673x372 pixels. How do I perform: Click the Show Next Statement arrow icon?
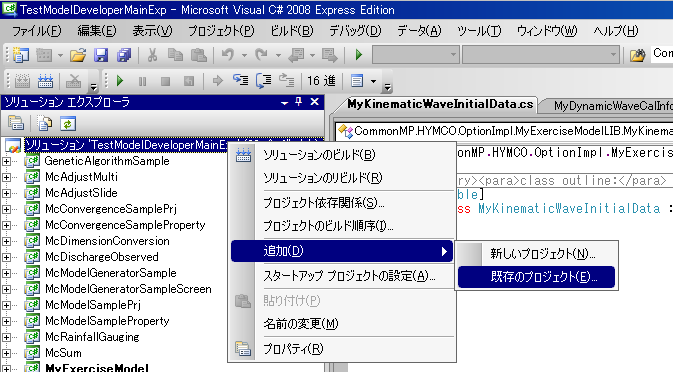pyautogui.click(x=218, y=81)
